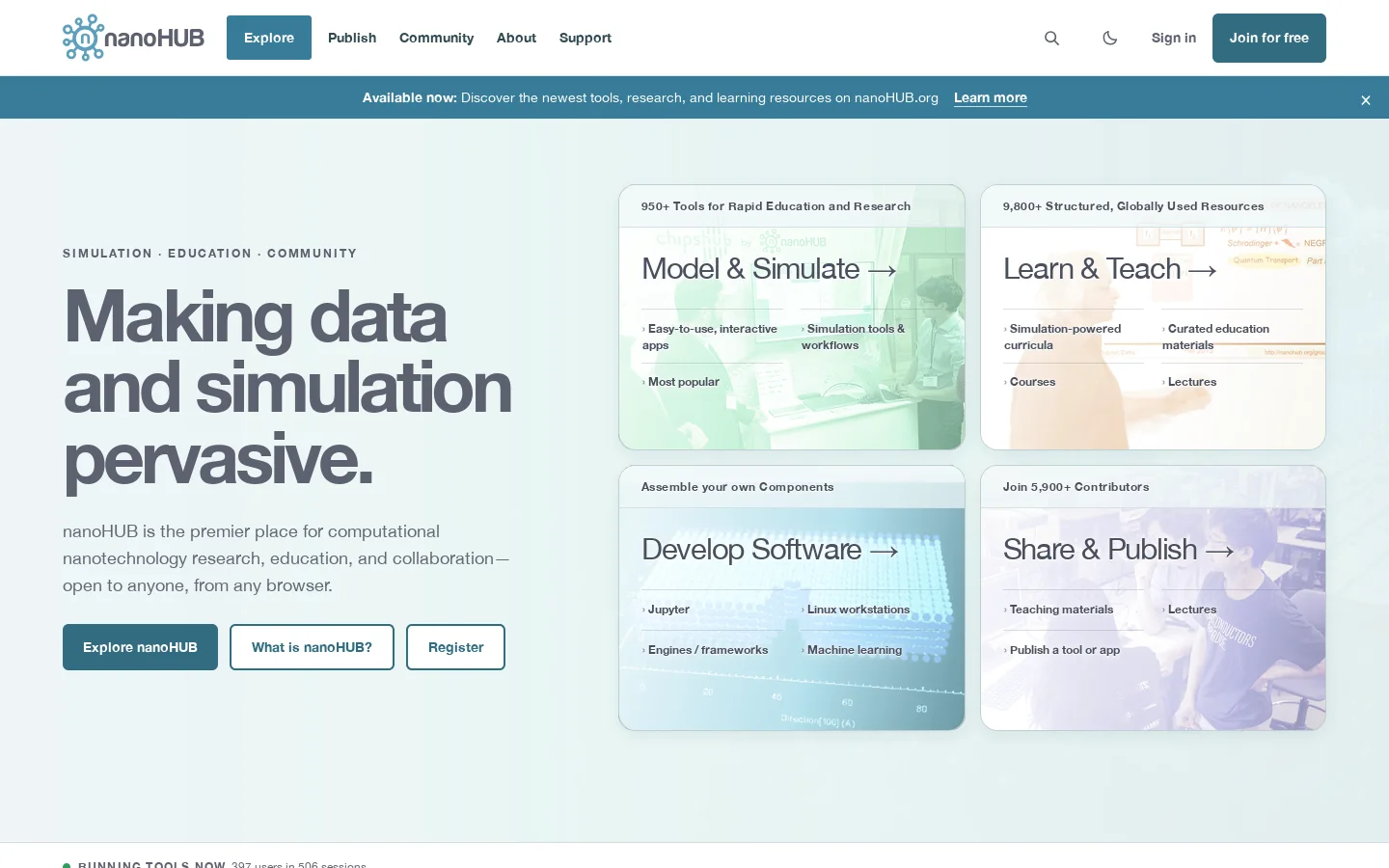Open the Jupyter link
This screenshot has height=868, width=1389.
tap(667, 610)
